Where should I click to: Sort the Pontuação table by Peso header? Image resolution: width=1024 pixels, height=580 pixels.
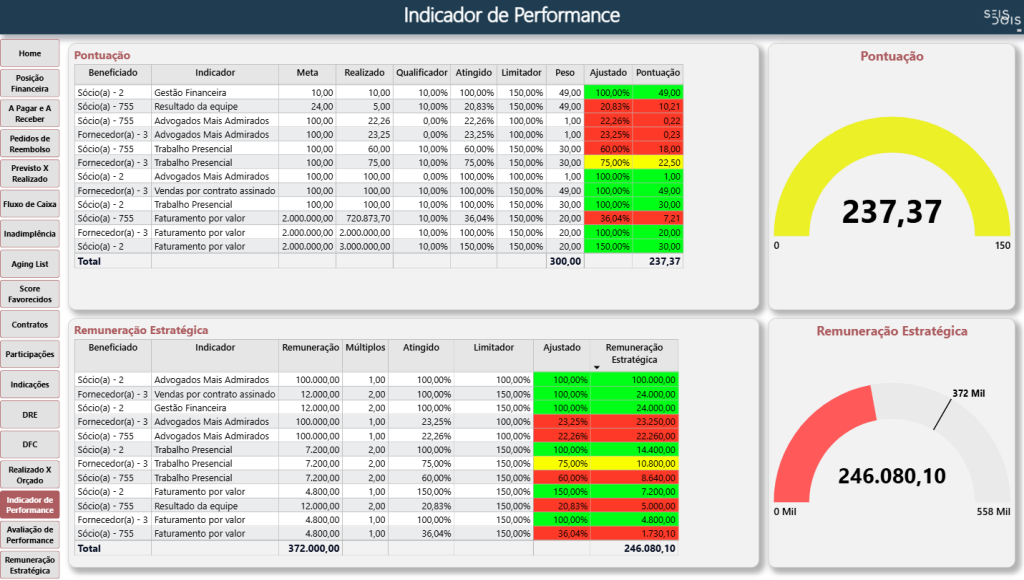[565, 73]
